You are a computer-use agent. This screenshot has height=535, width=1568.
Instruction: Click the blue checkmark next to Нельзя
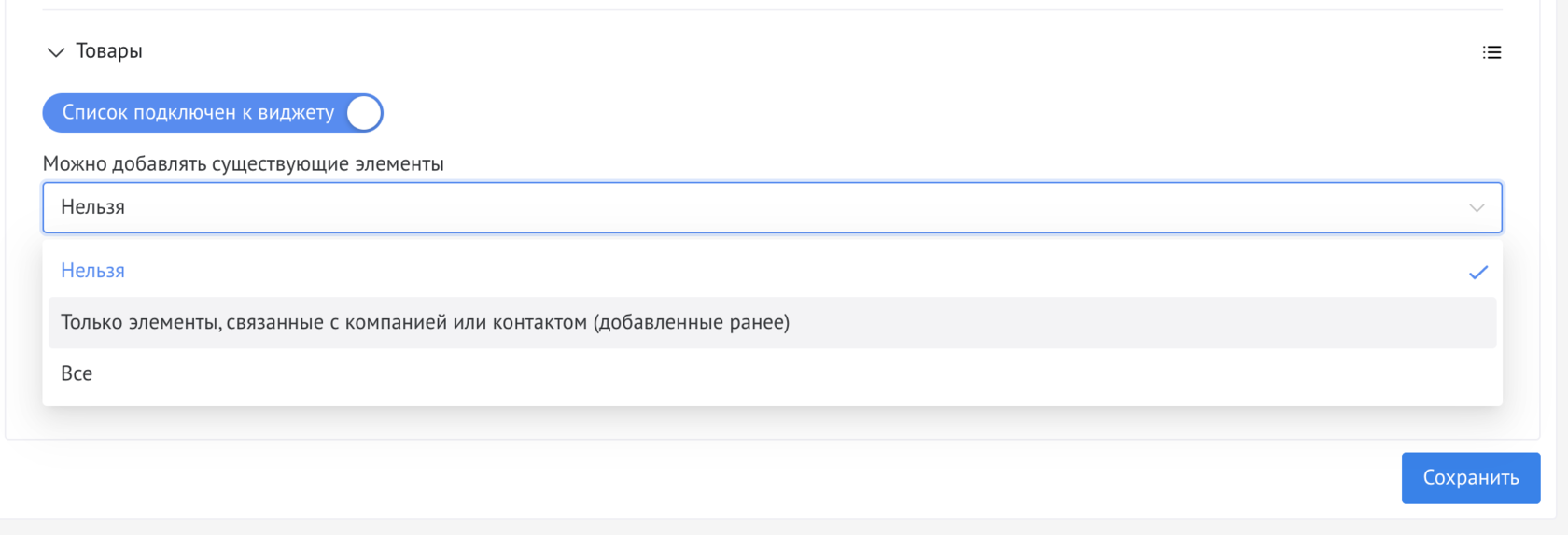[x=1478, y=272]
